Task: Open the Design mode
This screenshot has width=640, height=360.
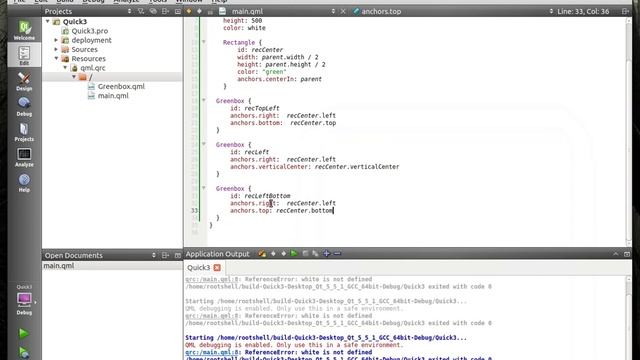Action: (x=24, y=81)
